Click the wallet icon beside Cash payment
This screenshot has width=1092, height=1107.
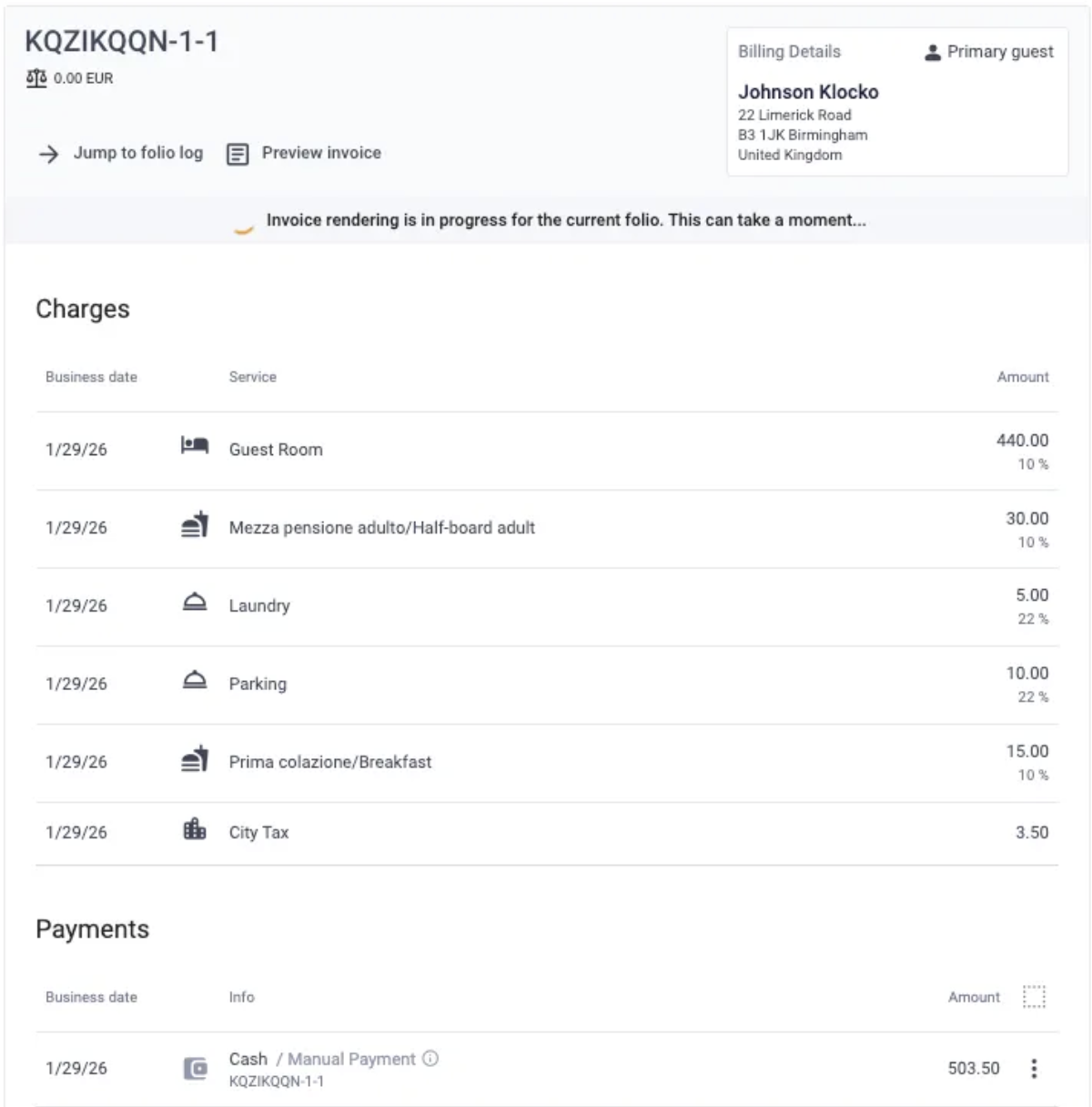(196, 1068)
